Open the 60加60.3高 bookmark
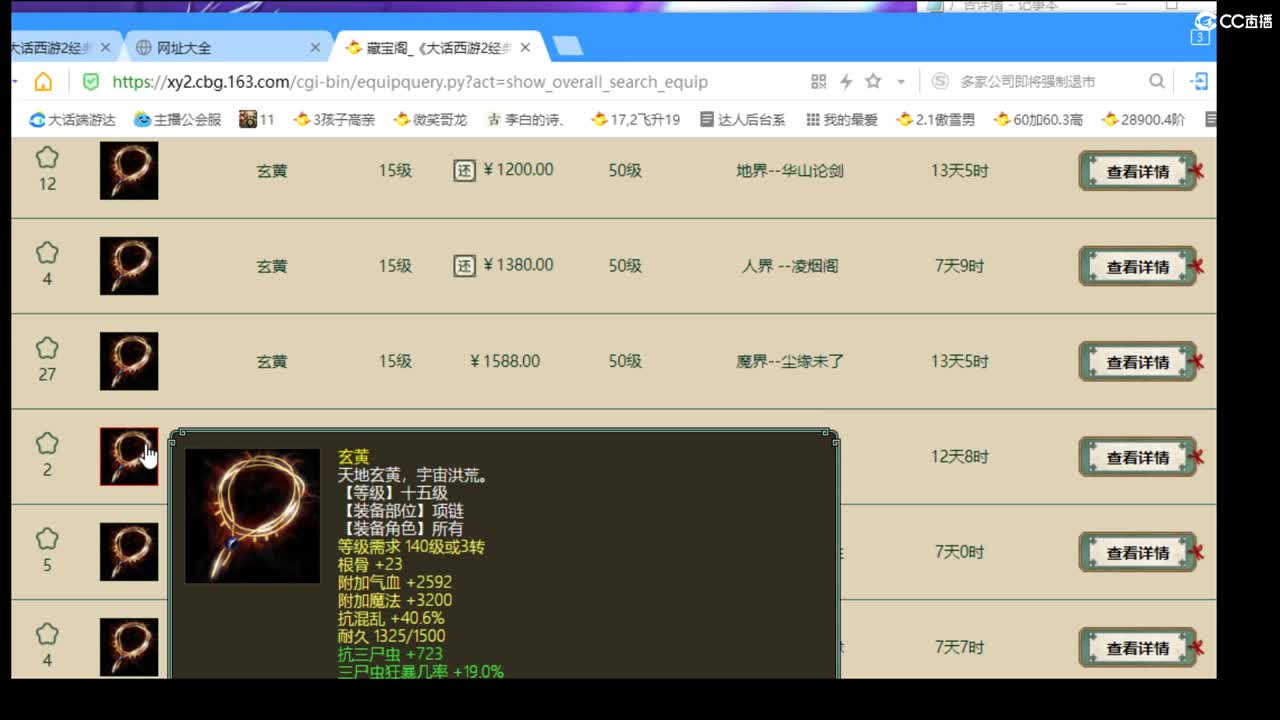This screenshot has height=720, width=1280. (1038, 120)
